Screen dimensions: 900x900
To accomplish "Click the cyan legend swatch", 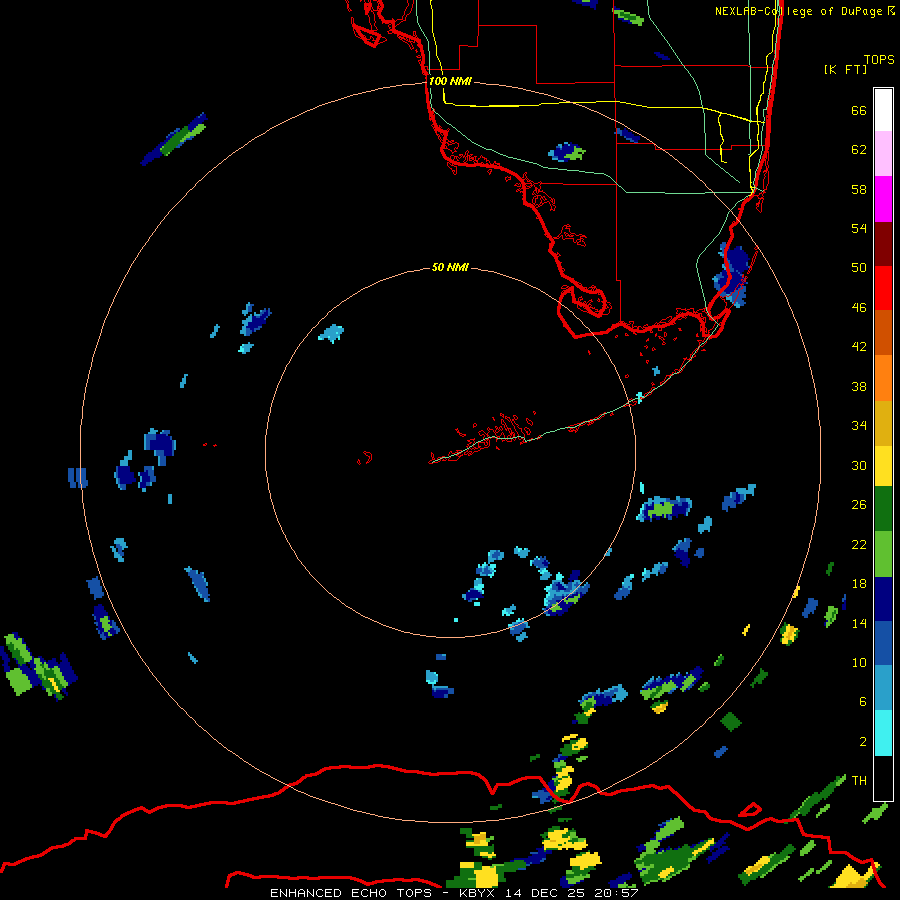I will (883, 733).
